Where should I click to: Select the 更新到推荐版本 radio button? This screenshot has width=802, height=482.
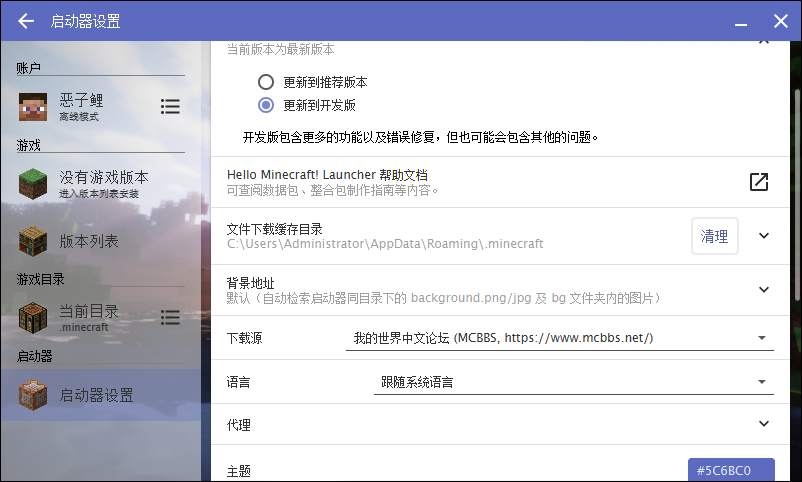265,82
